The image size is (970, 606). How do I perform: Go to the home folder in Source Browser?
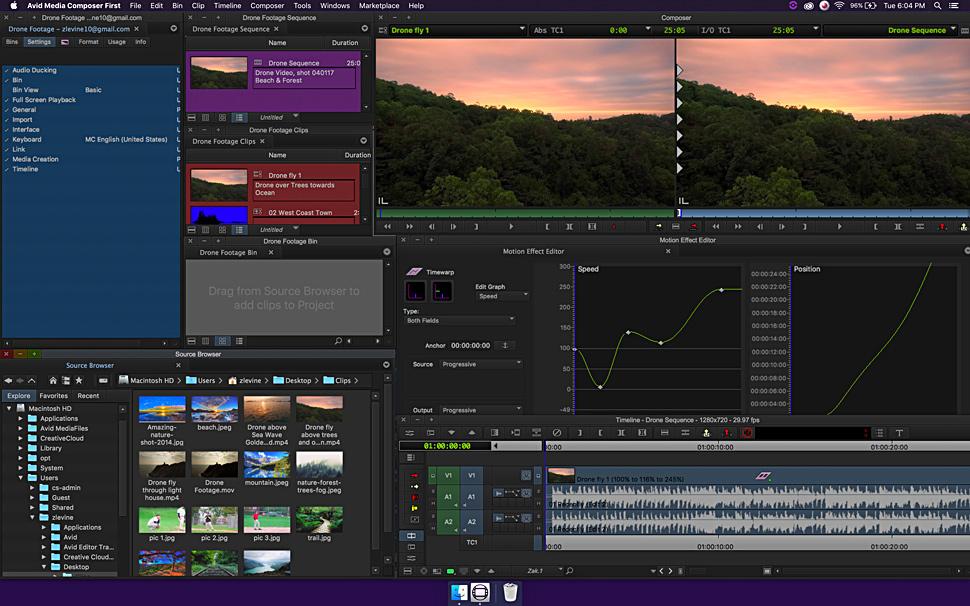pos(53,380)
